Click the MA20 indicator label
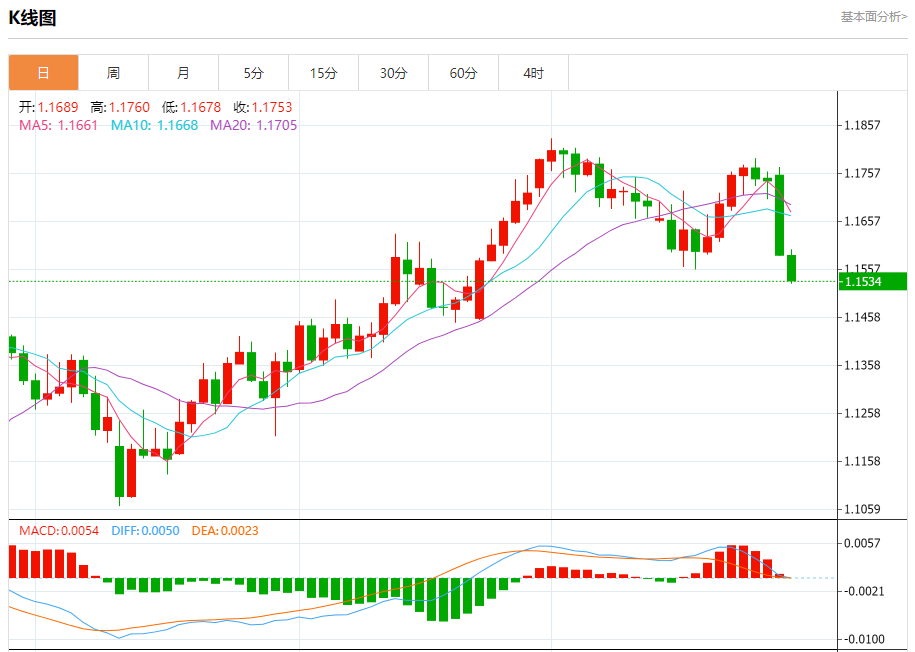The image size is (915, 652). click(x=253, y=125)
